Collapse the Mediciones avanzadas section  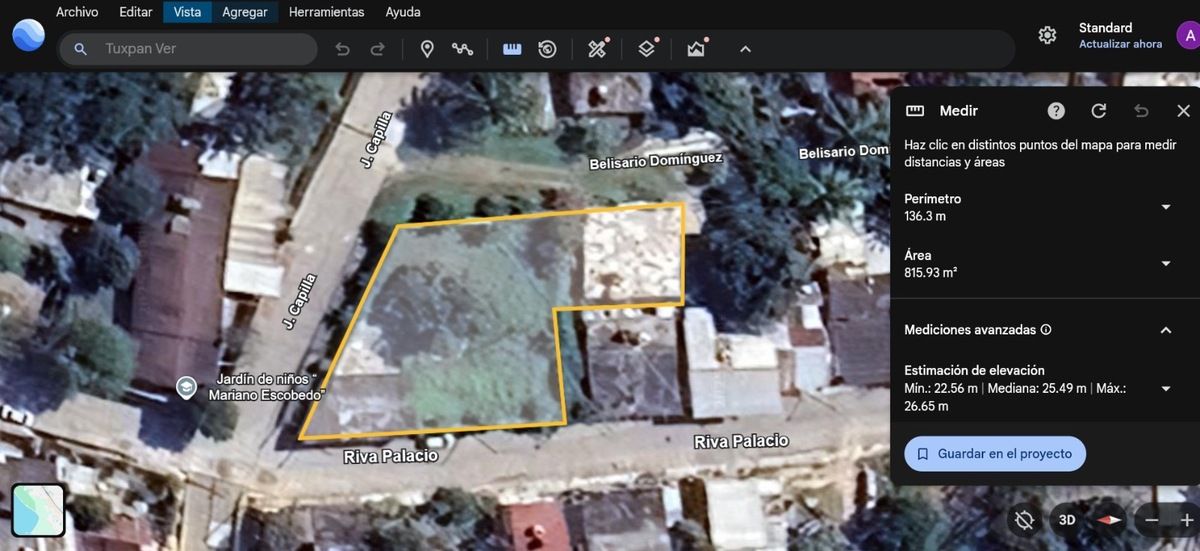pos(1165,330)
